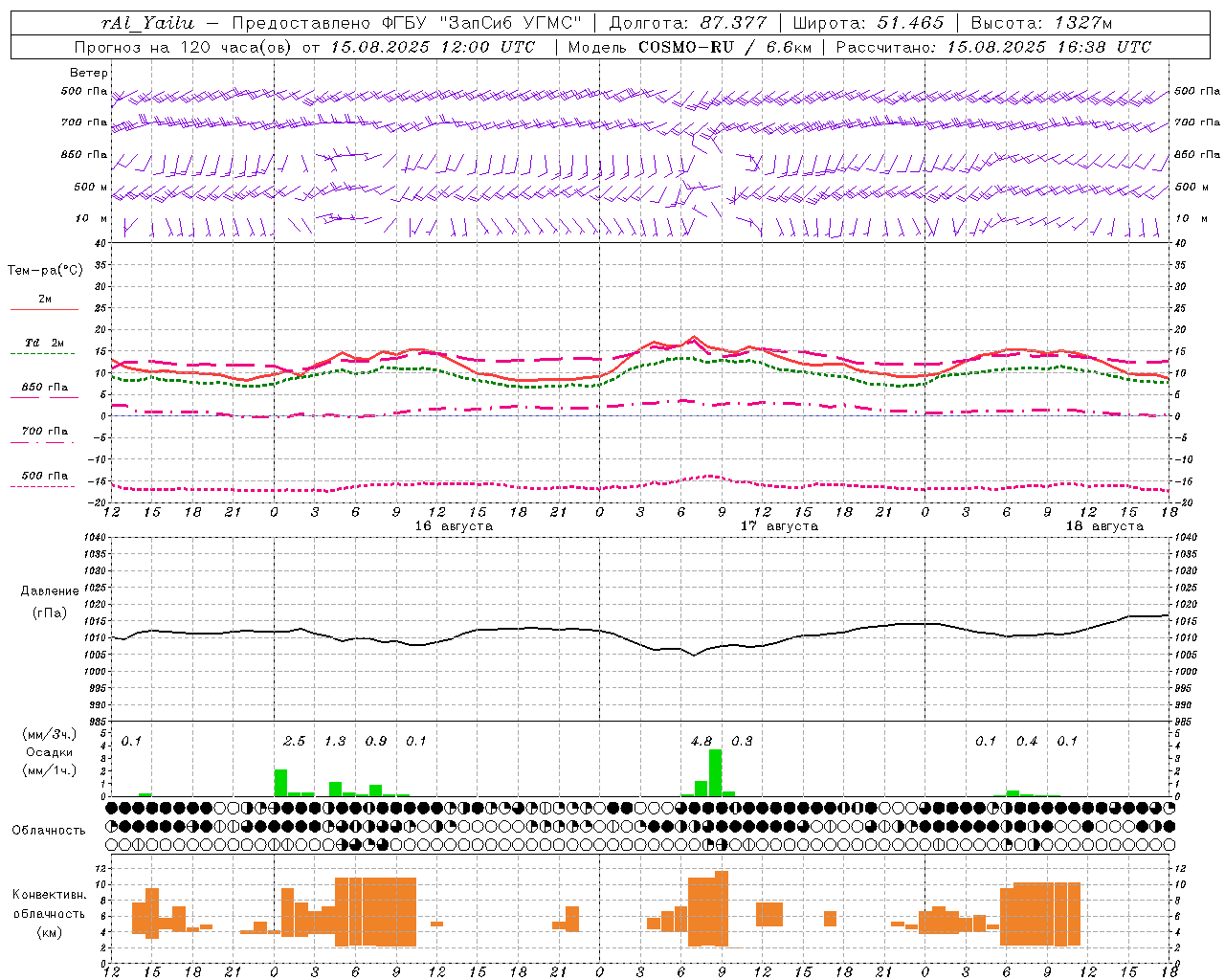This screenshot has width=1225, height=980.
Task: Click the (мм/1ч.) unit label
Action: point(49,770)
